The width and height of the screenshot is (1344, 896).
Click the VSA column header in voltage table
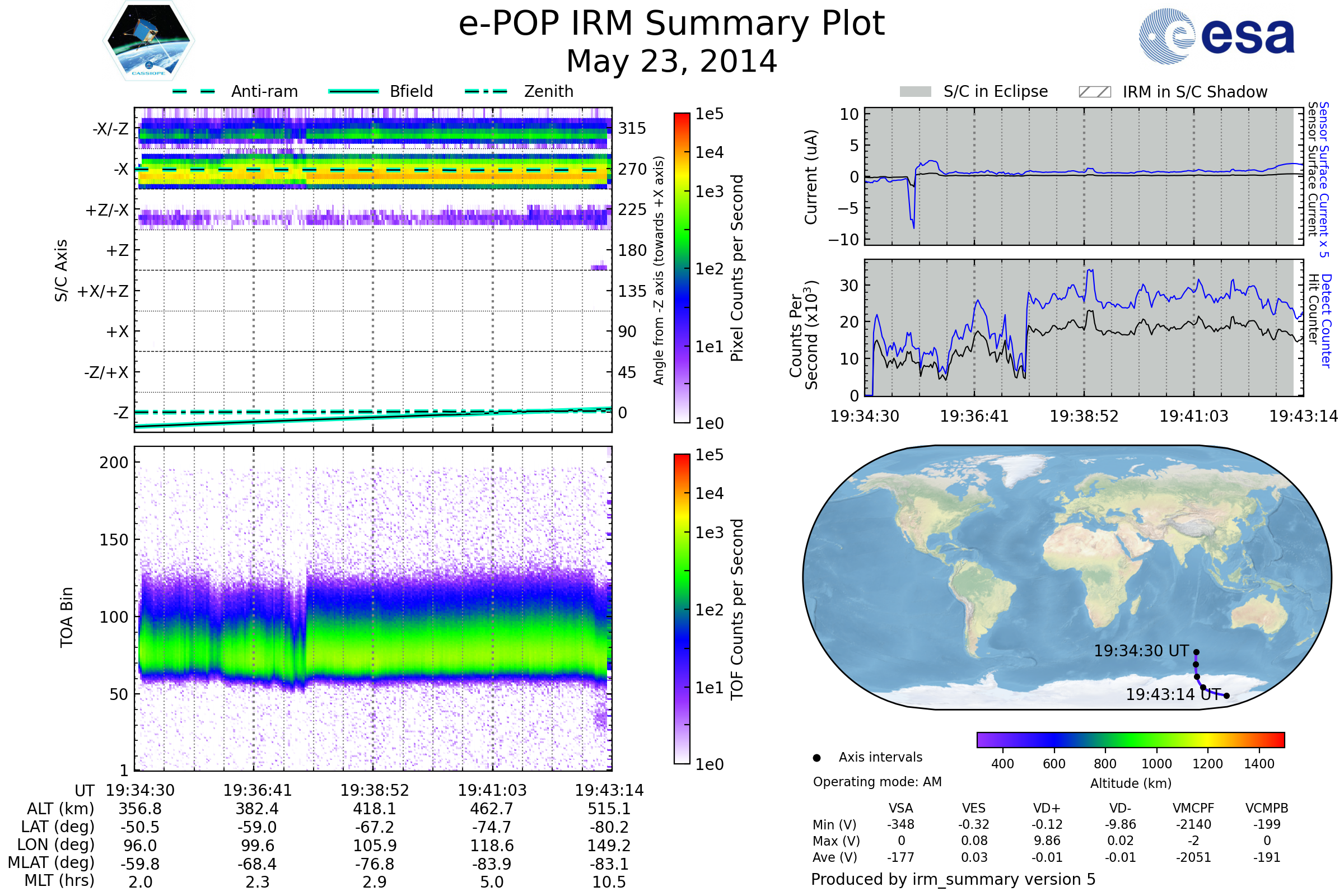coord(900,808)
